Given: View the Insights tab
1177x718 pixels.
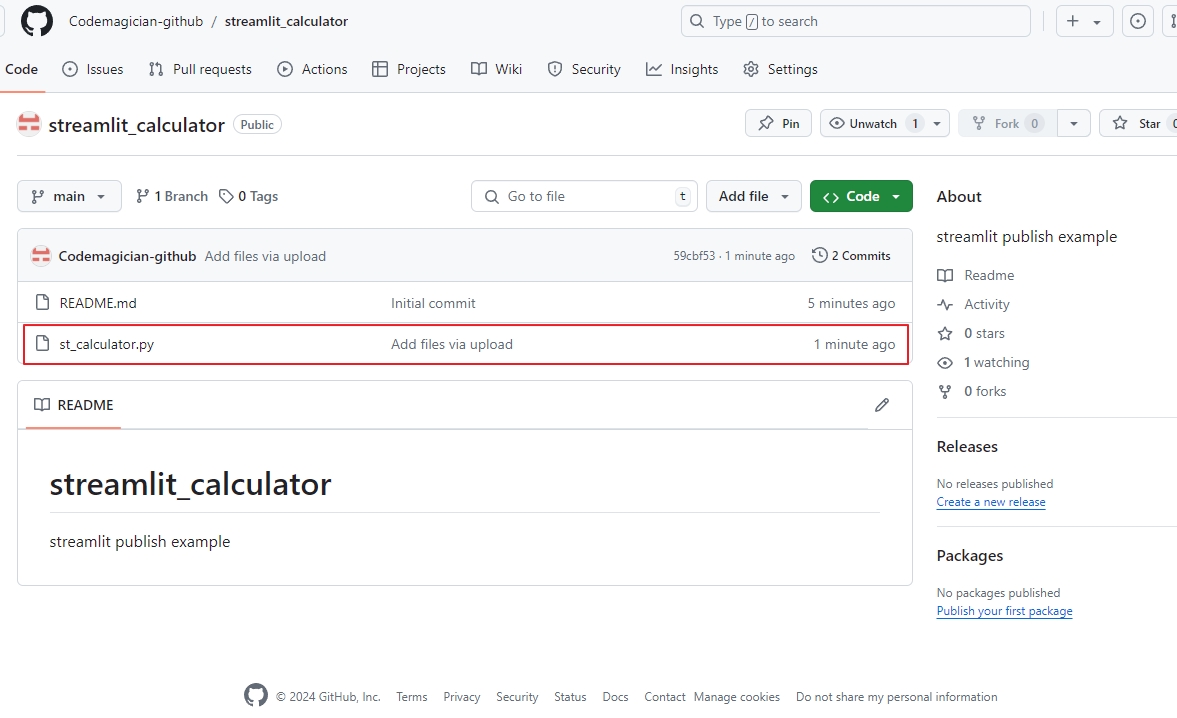Looking at the screenshot, I should click(682, 69).
